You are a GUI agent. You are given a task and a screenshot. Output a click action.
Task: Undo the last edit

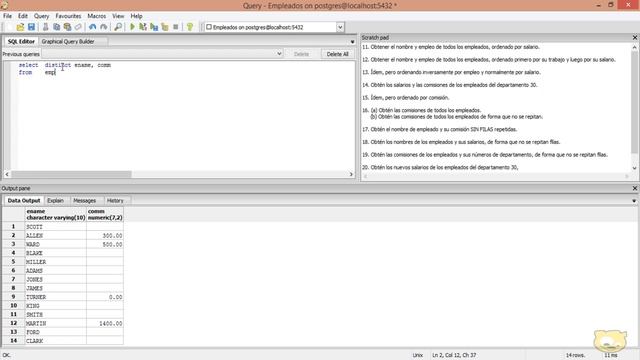coord(93,27)
